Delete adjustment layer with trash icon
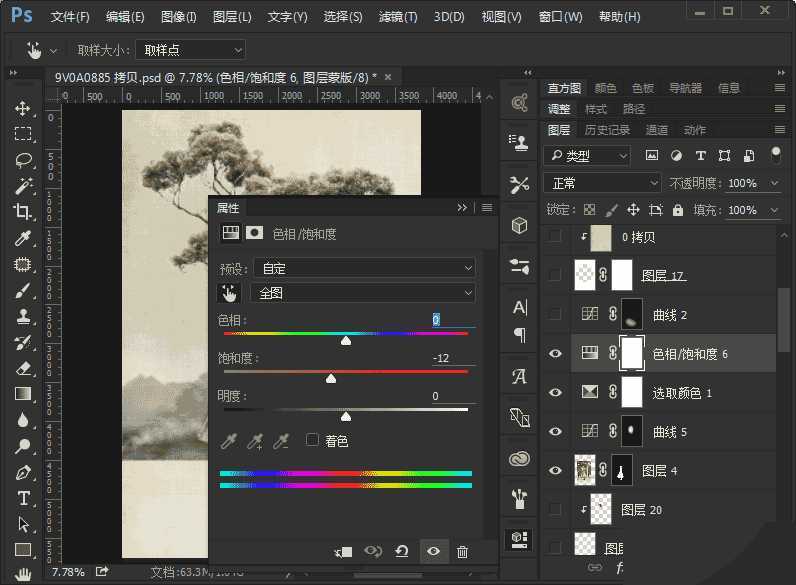This screenshot has height=585, width=796. coord(462,551)
